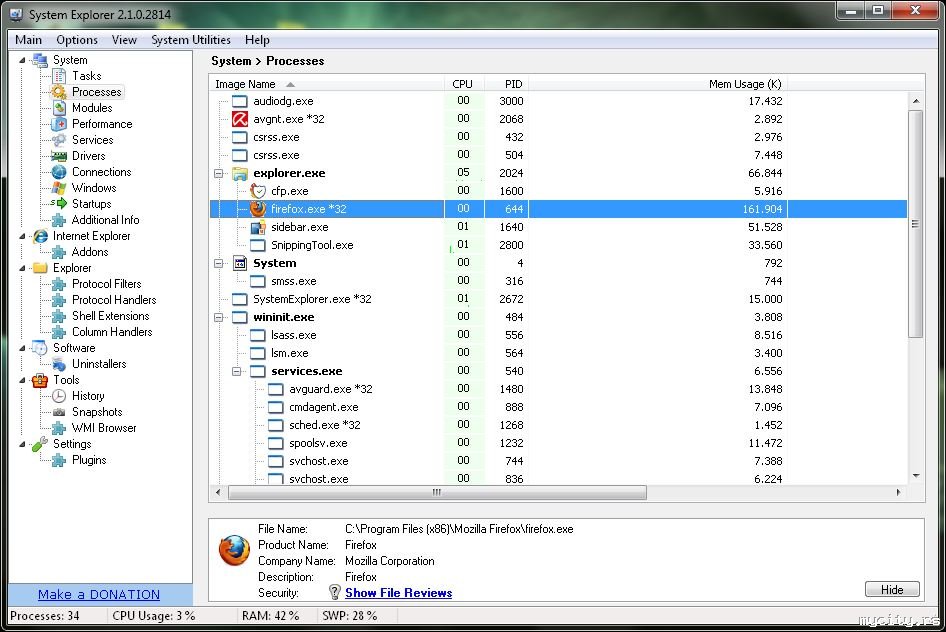This screenshot has height=632, width=946.
Task: Click the cfp.exe shield icon
Action: tap(258, 191)
